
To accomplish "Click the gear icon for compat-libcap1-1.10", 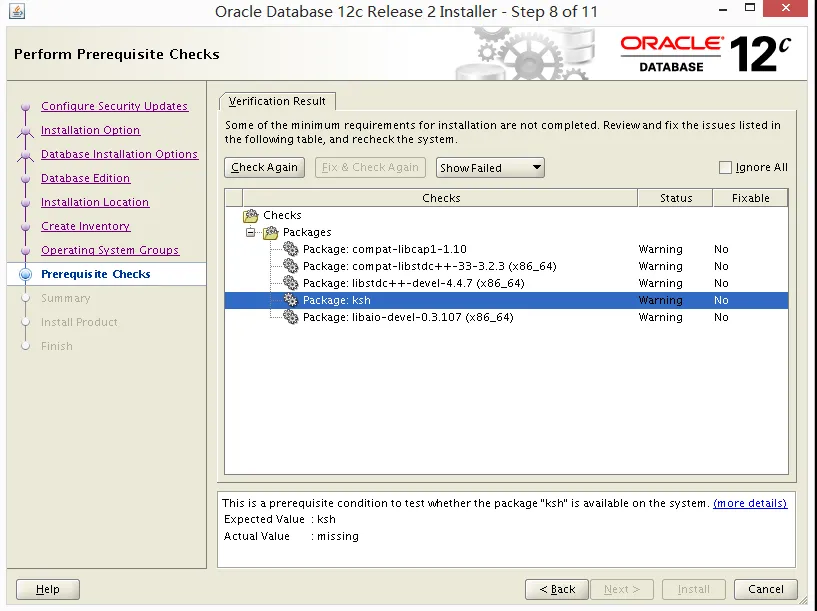I will (290, 249).
